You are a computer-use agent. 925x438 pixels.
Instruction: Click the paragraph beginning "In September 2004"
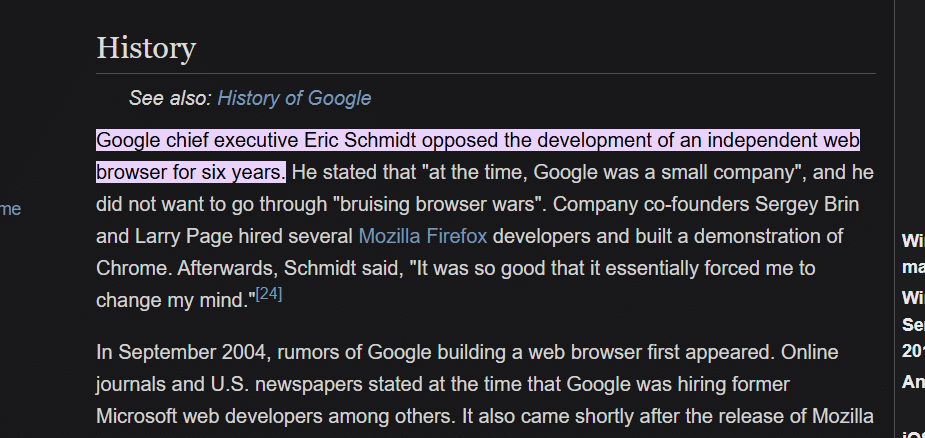click(x=485, y=384)
